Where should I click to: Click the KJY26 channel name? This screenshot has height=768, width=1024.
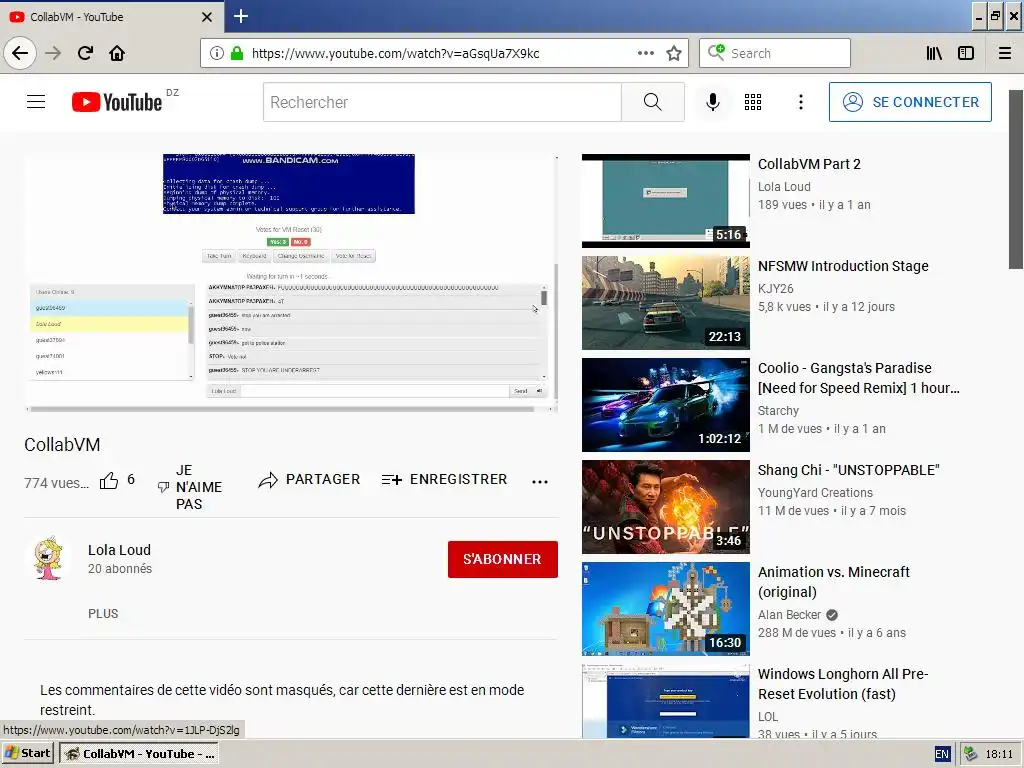point(776,289)
